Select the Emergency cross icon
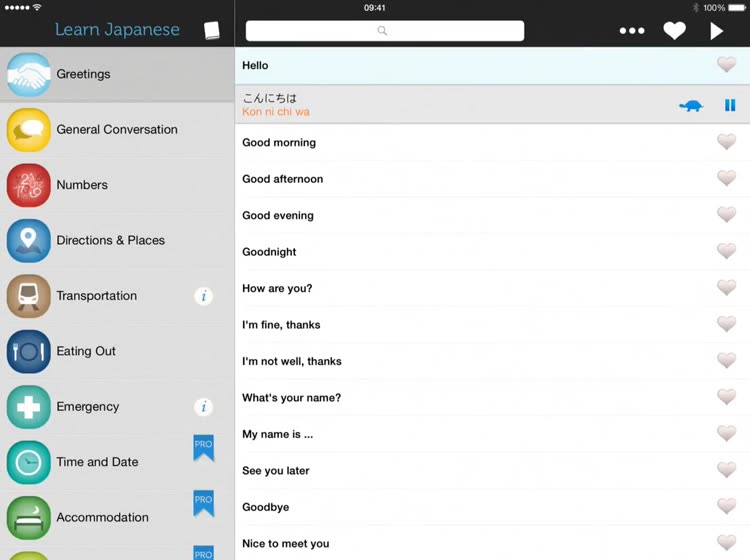Viewport: 750px width, 560px height. [29, 407]
